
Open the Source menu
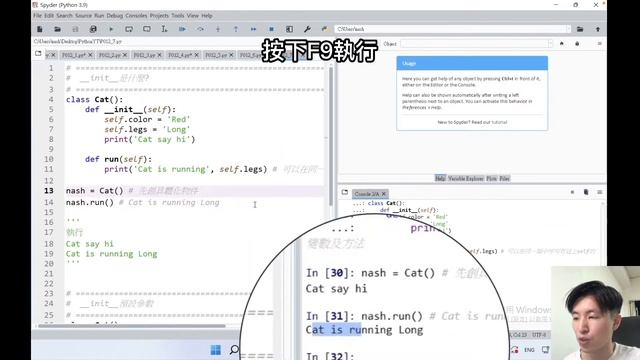83,16
